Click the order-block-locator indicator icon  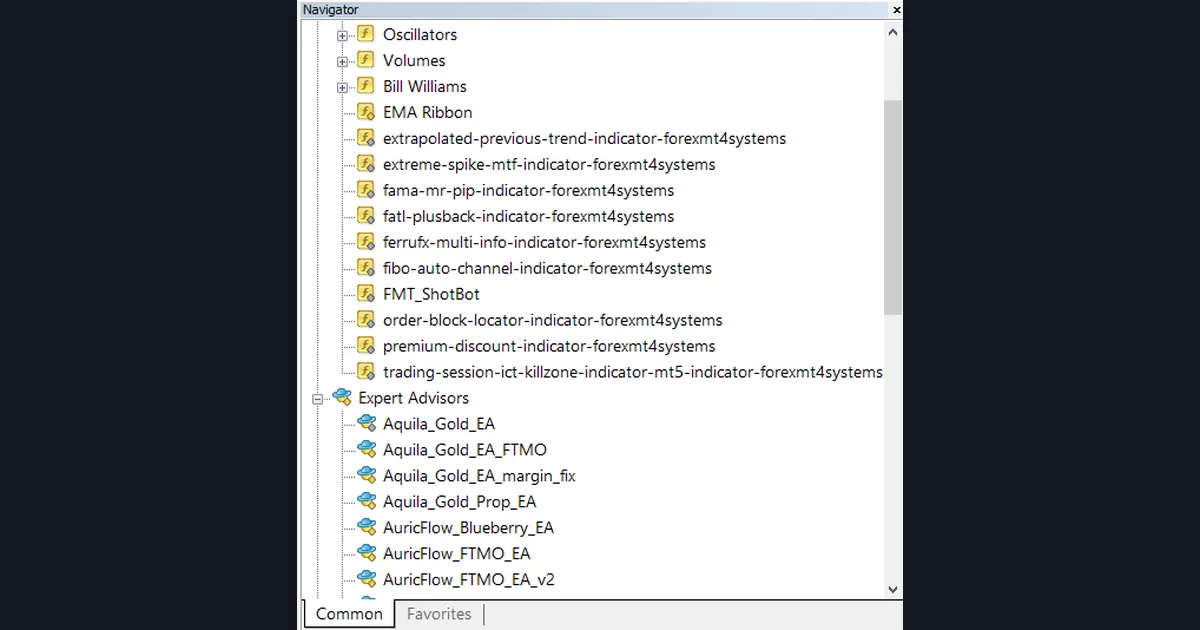pyautogui.click(x=367, y=320)
